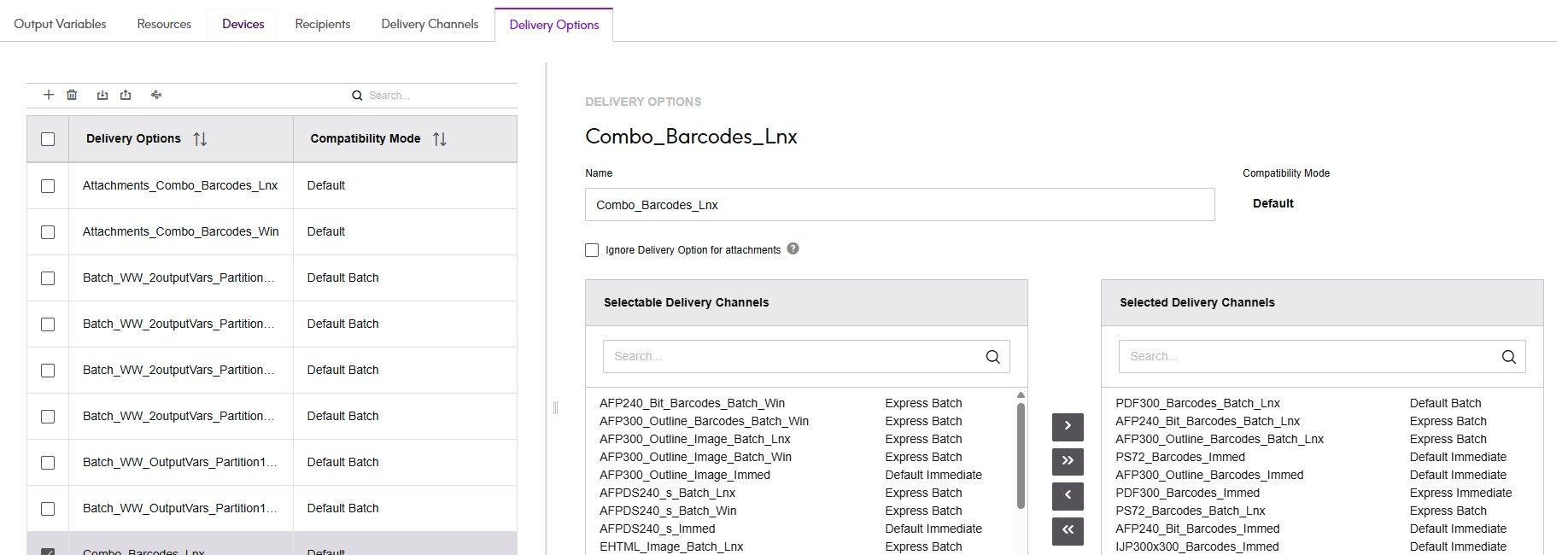Image resolution: width=1568 pixels, height=555 pixels.
Task: Click the scroll-up arrow of Selectable channels list
Action: pyautogui.click(x=1021, y=395)
